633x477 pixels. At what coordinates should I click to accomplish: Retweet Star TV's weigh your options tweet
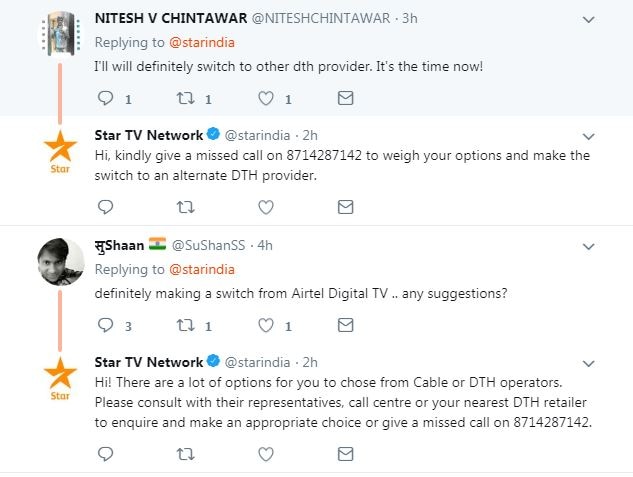coord(187,207)
